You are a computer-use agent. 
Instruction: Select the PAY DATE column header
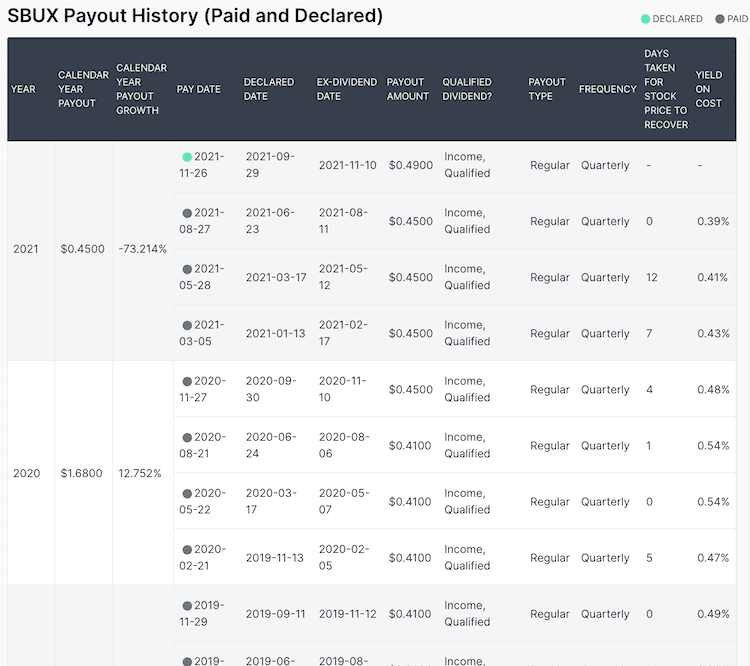[199, 89]
